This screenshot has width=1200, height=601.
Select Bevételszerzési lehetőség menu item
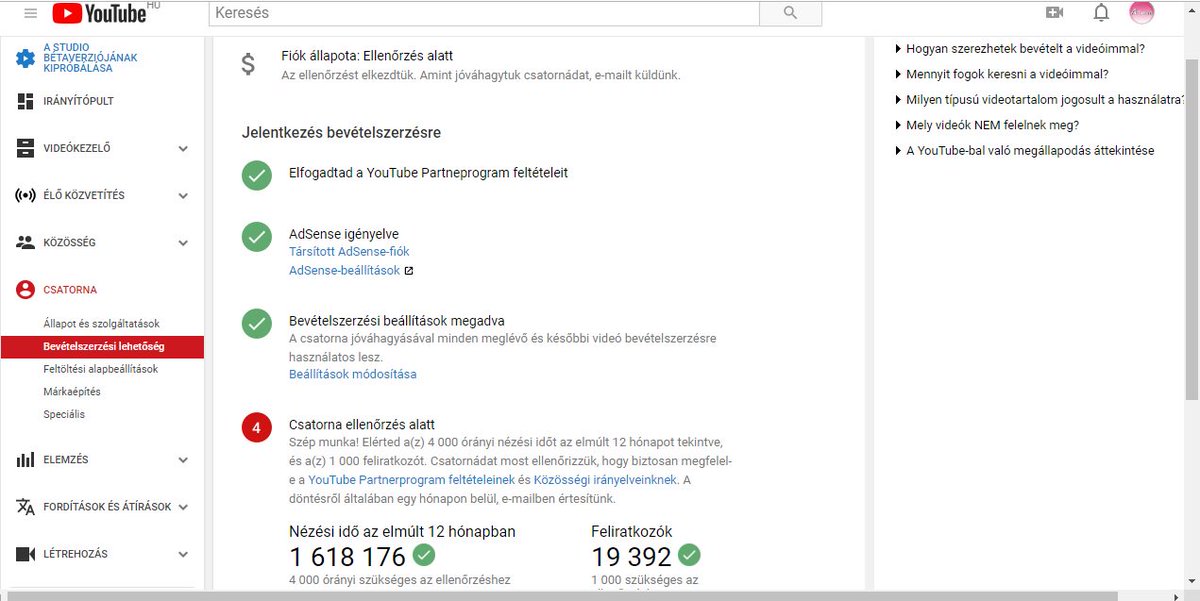(x=102, y=347)
